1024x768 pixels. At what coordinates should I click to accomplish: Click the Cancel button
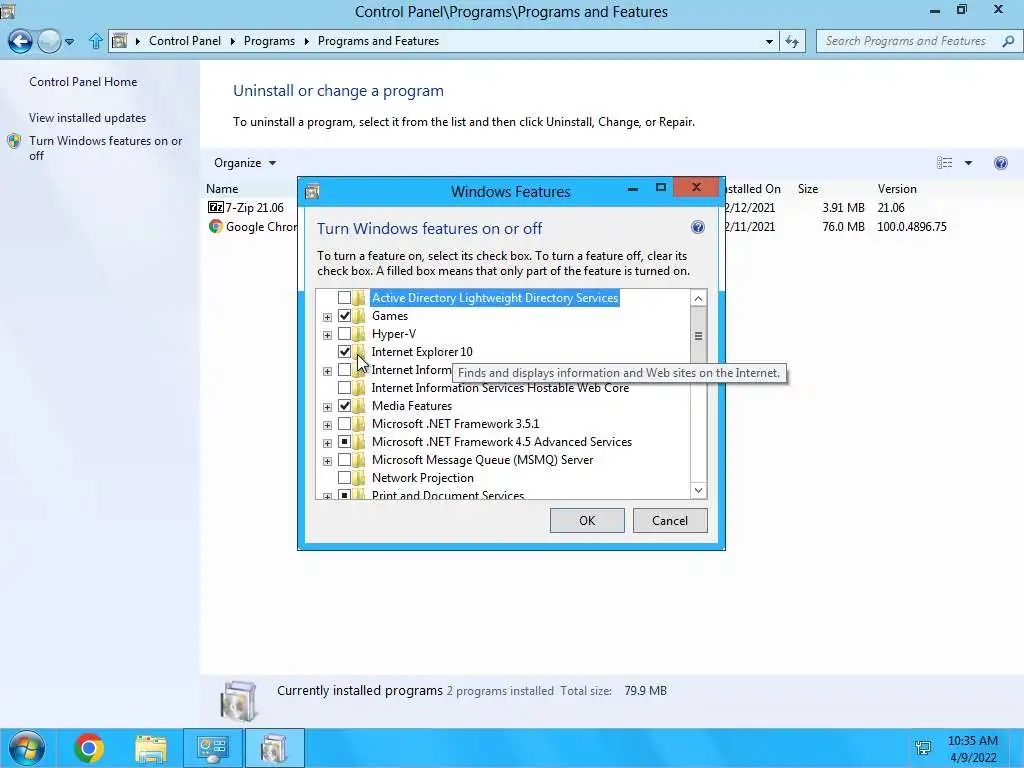tap(670, 520)
